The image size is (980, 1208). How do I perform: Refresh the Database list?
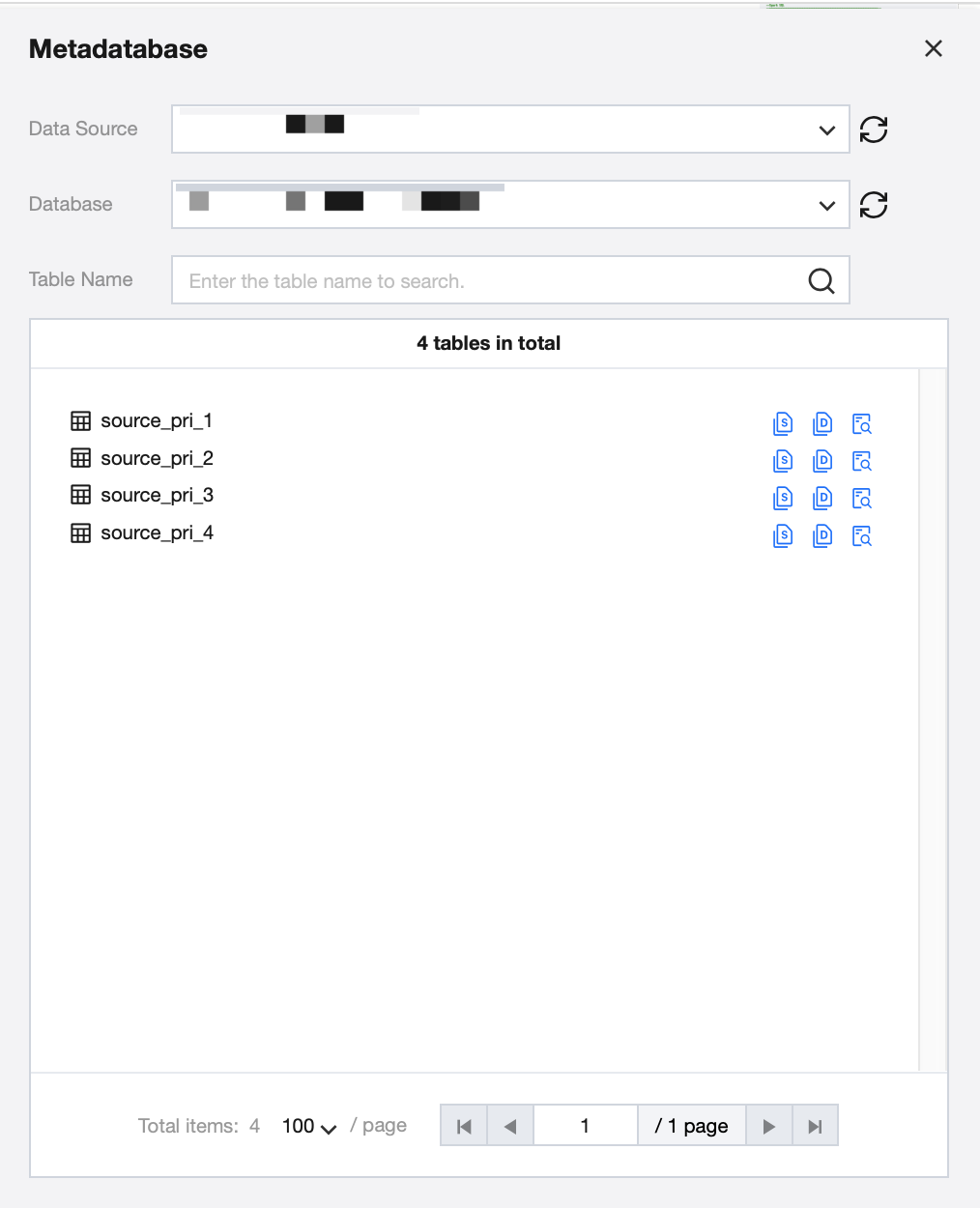click(x=874, y=205)
